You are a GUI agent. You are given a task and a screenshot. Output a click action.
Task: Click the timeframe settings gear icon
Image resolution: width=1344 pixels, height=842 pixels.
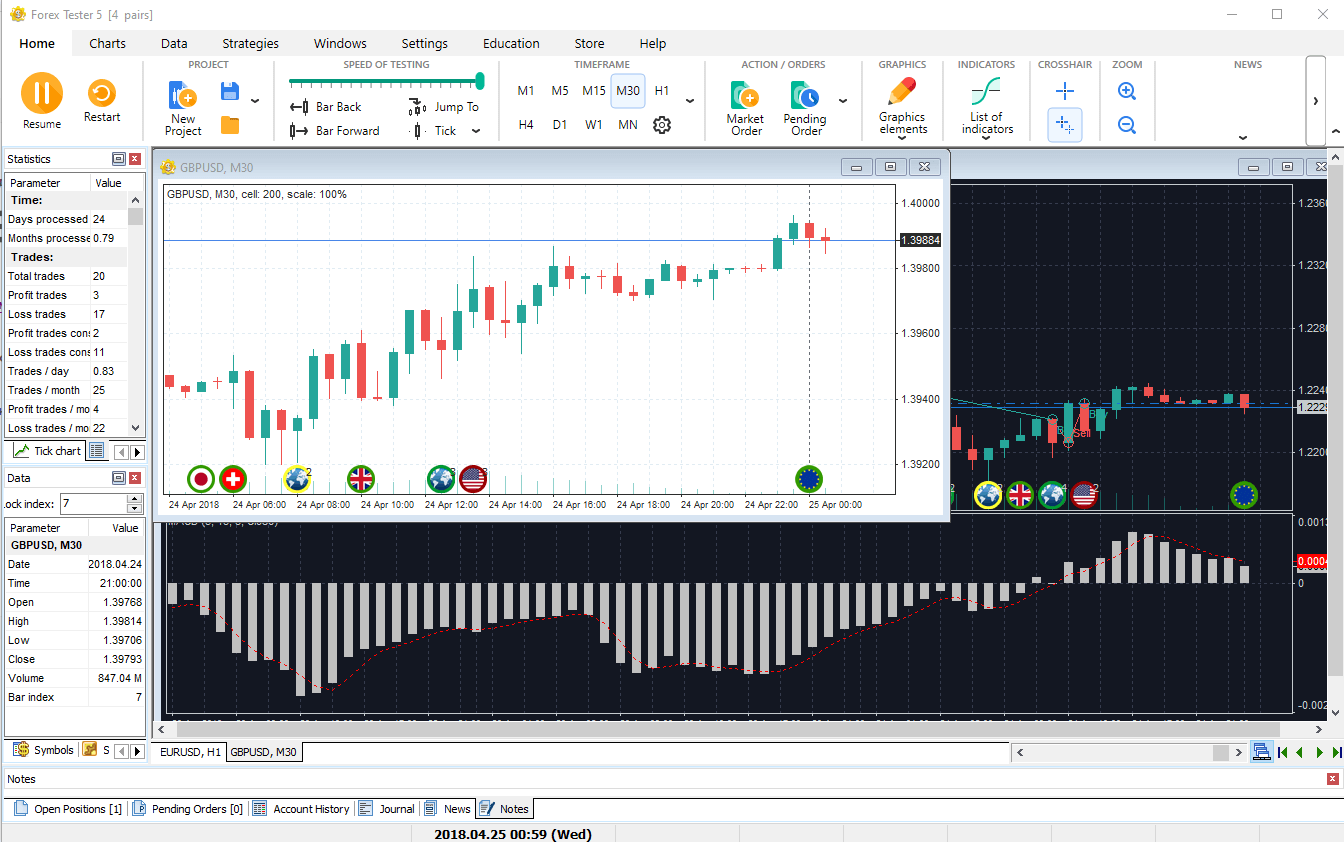tap(662, 125)
